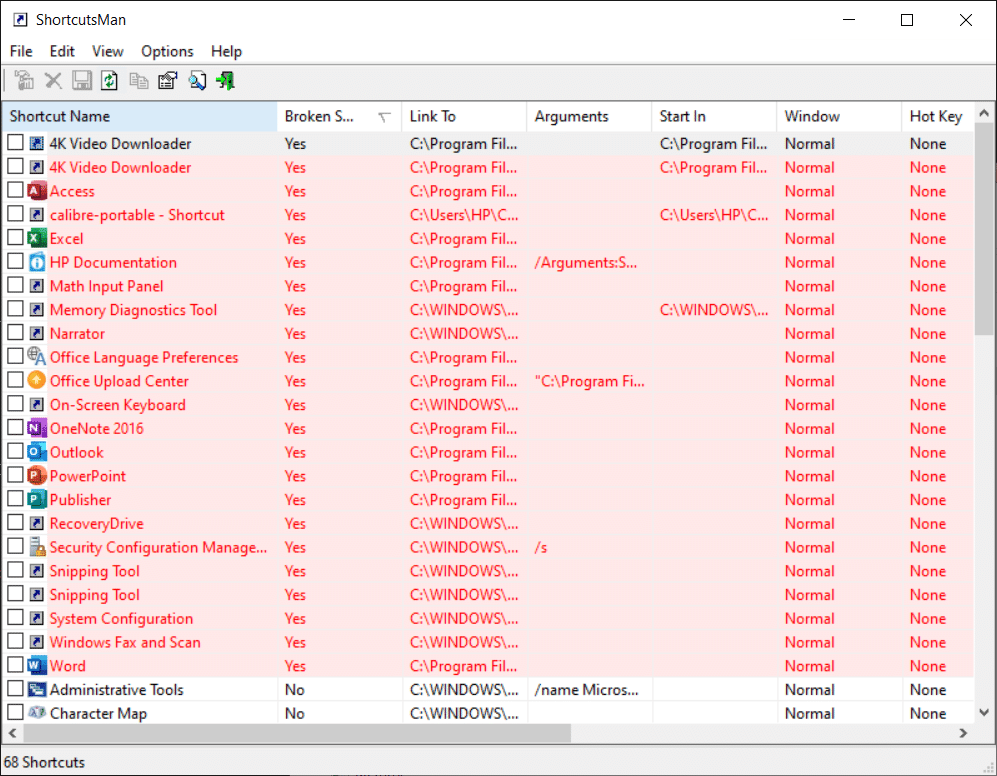Click the "/name Micros..." arguments cell
The image size is (997, 776).
pyautogui.click(x=586, y=689)
